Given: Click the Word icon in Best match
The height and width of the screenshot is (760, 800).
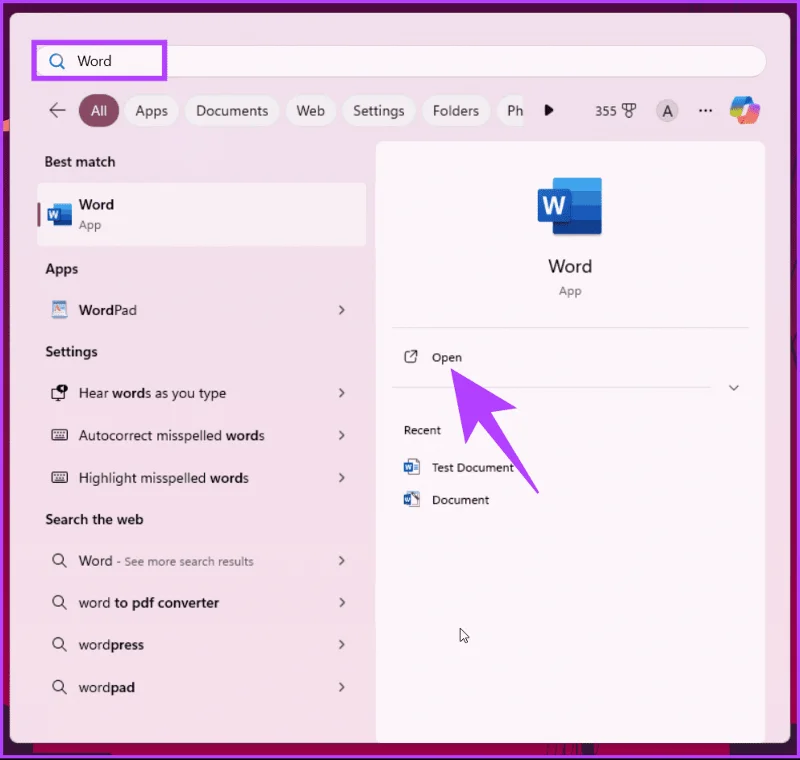Looking at the screenshot, I should (60, 214).
